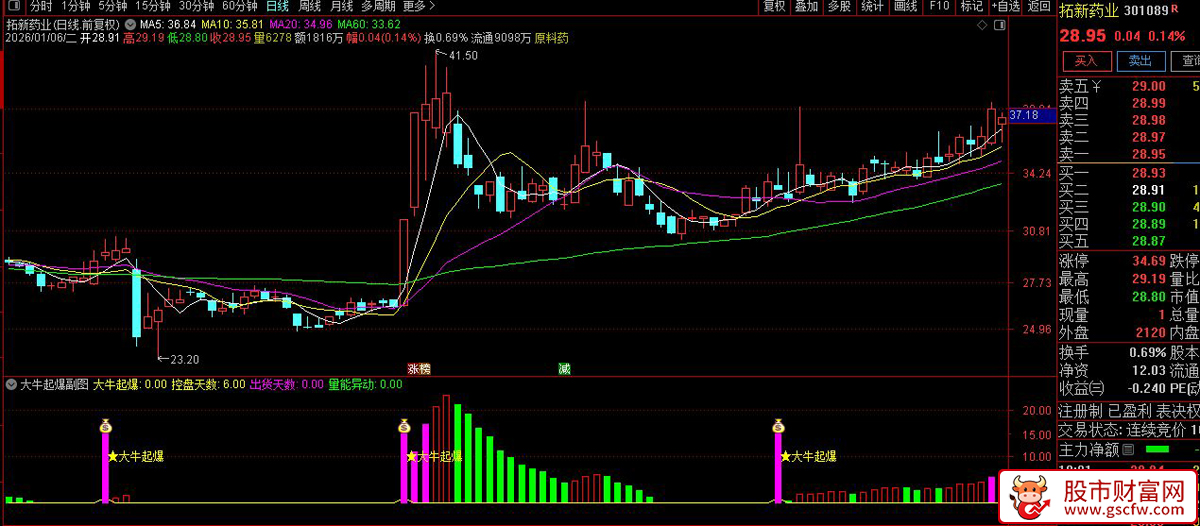Click the 买入 buy button
The width and height of the screenshot is (1200, 526).
coord(1086,60)
